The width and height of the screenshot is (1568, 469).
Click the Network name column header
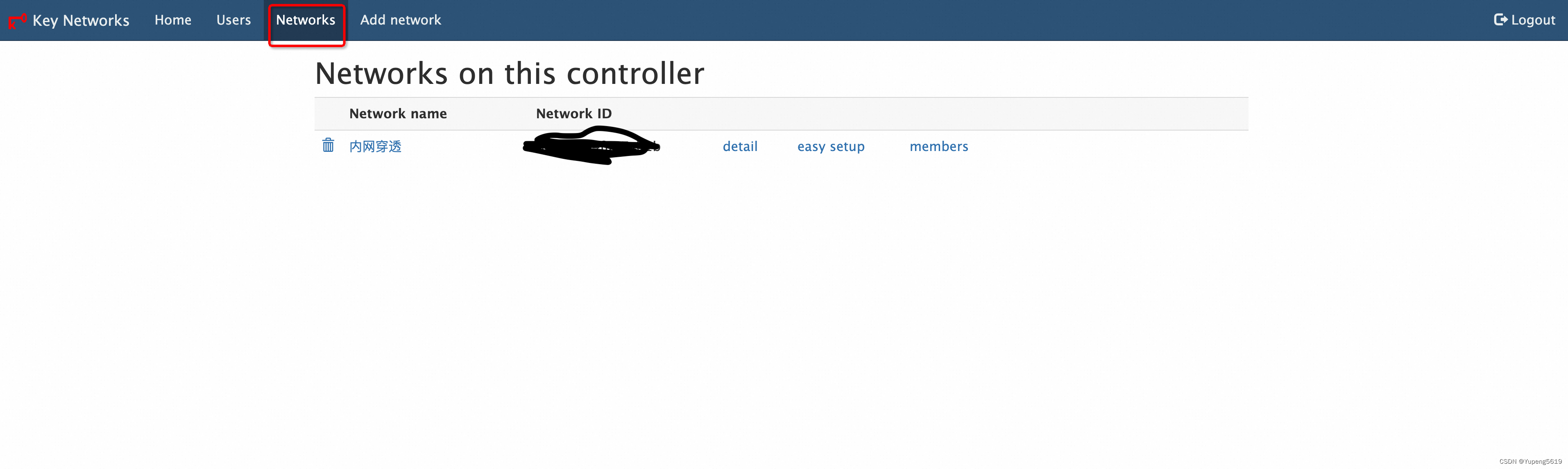tap(398, 113)
